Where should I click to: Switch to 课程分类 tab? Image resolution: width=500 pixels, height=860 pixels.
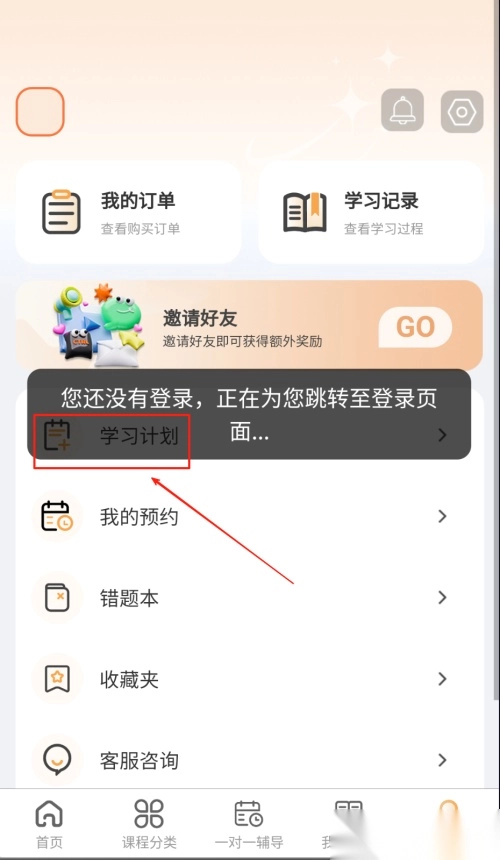[149, 824]
